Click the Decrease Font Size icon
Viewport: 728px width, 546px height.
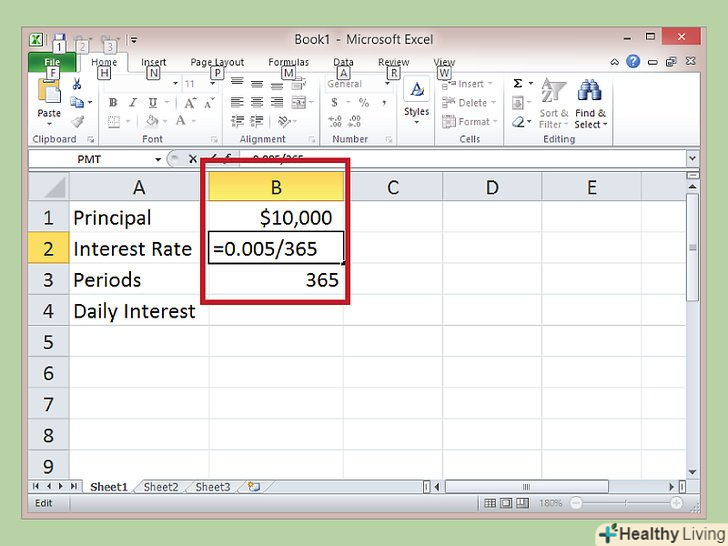(209, 103)
